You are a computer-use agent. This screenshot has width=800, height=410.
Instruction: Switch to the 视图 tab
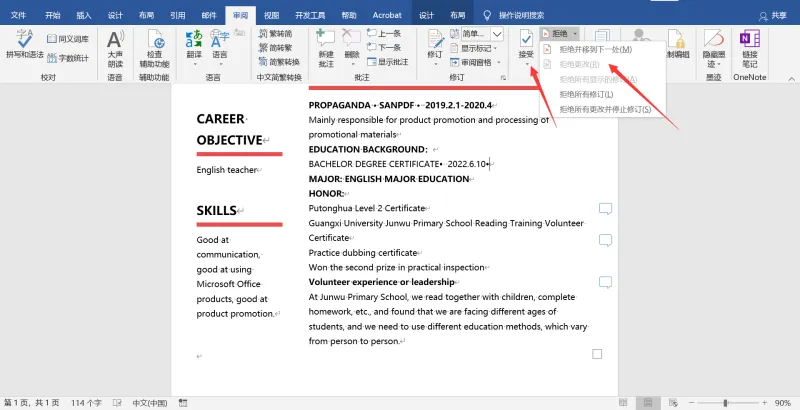click(x=271, y=15)
